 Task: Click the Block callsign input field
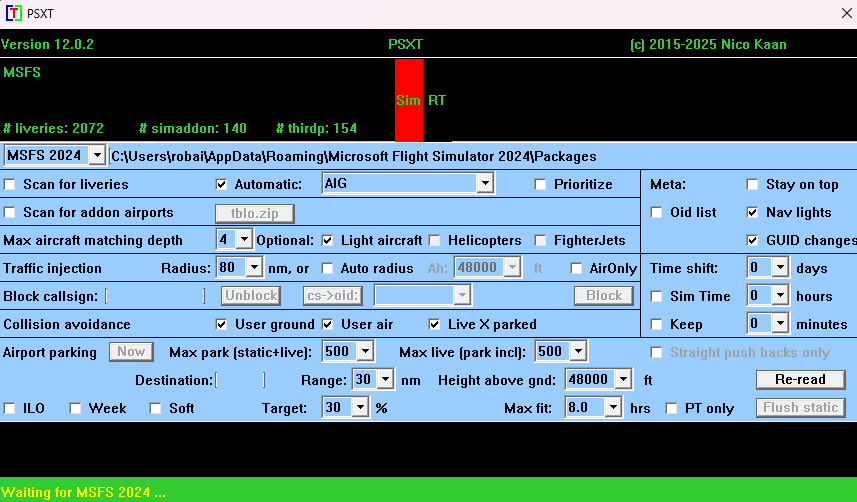point(155,296)
